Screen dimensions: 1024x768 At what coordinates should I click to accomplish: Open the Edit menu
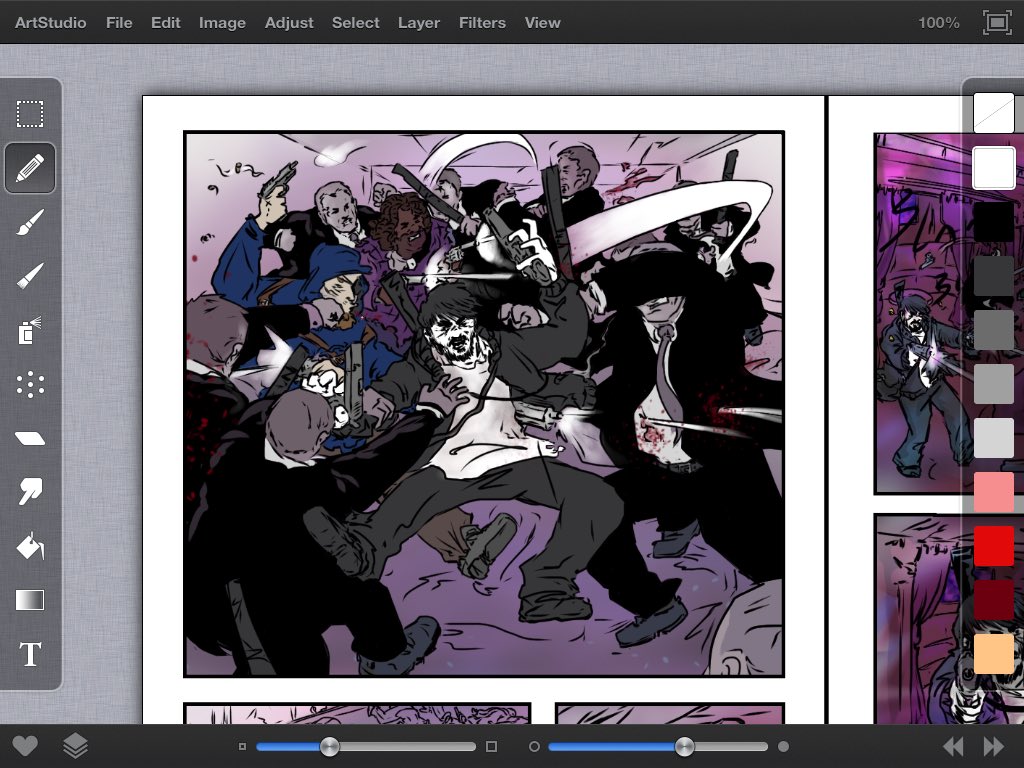(x=165, y=23)
